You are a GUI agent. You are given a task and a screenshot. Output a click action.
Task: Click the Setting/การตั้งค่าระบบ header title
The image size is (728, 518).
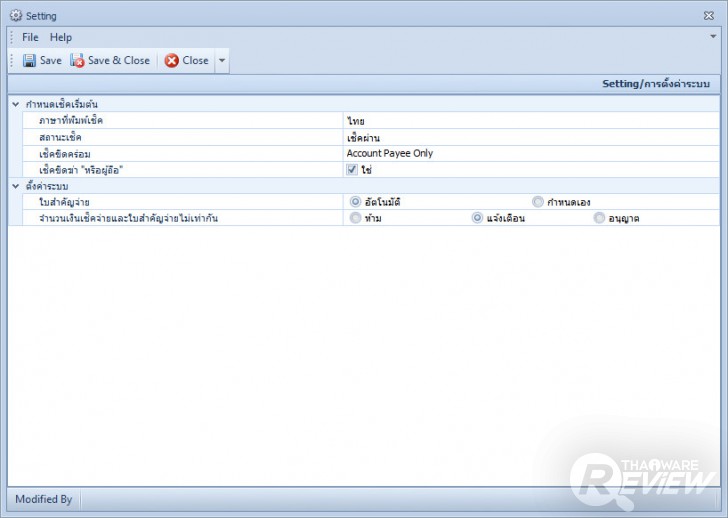click(656, 84)
